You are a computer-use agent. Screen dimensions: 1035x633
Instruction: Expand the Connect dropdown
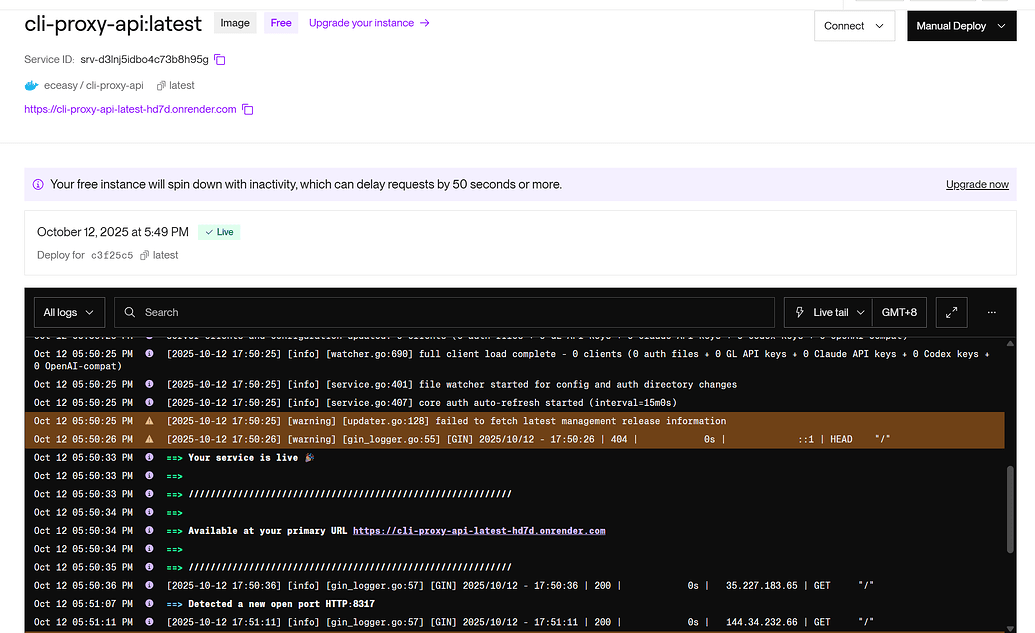click(854, 26)
